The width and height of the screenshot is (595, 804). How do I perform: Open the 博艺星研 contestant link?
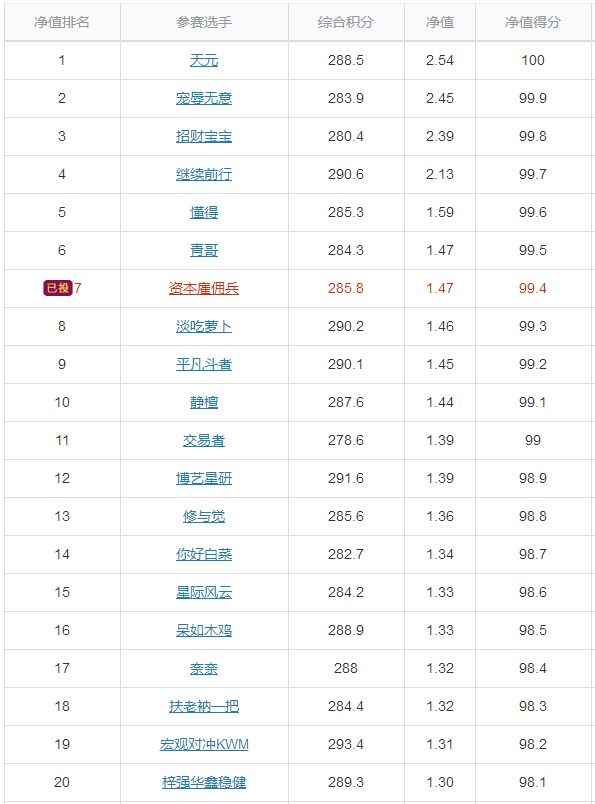204,478
